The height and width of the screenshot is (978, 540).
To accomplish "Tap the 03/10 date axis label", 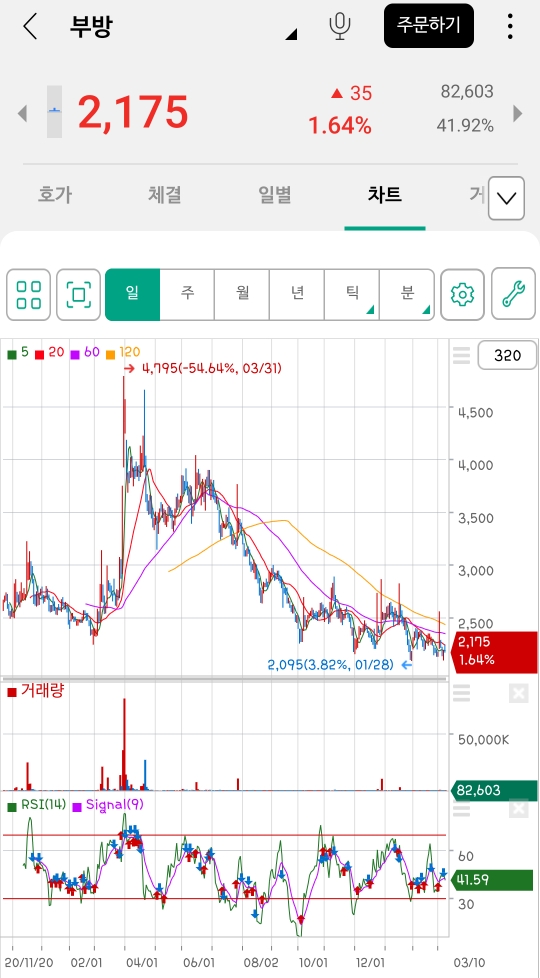I will [468, 963].
